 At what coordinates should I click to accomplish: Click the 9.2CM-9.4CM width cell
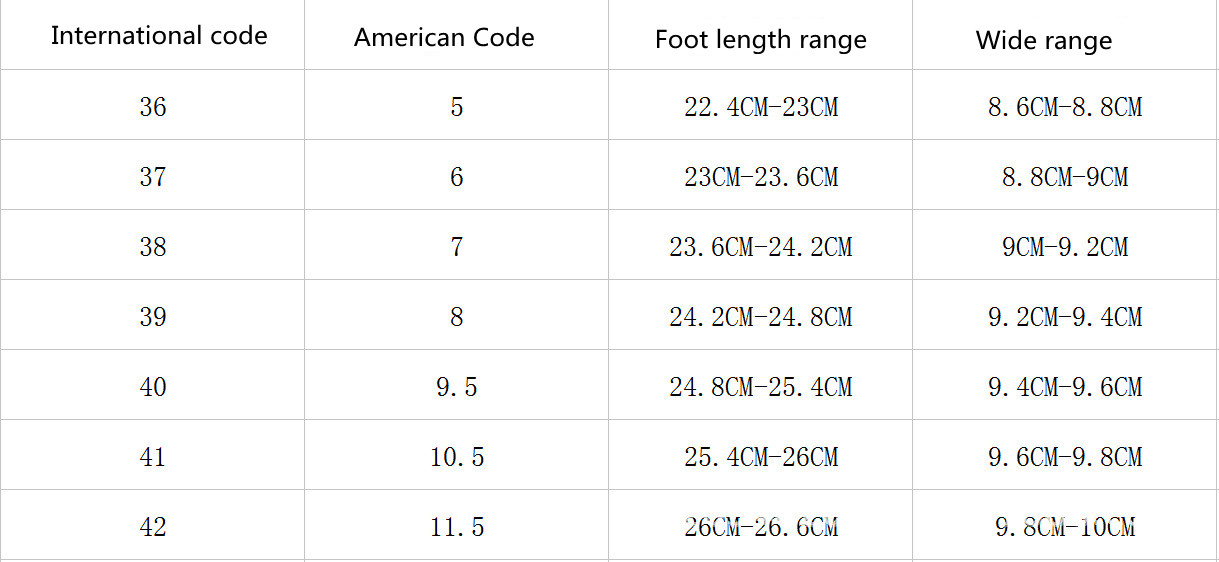tap(1065, 317)
